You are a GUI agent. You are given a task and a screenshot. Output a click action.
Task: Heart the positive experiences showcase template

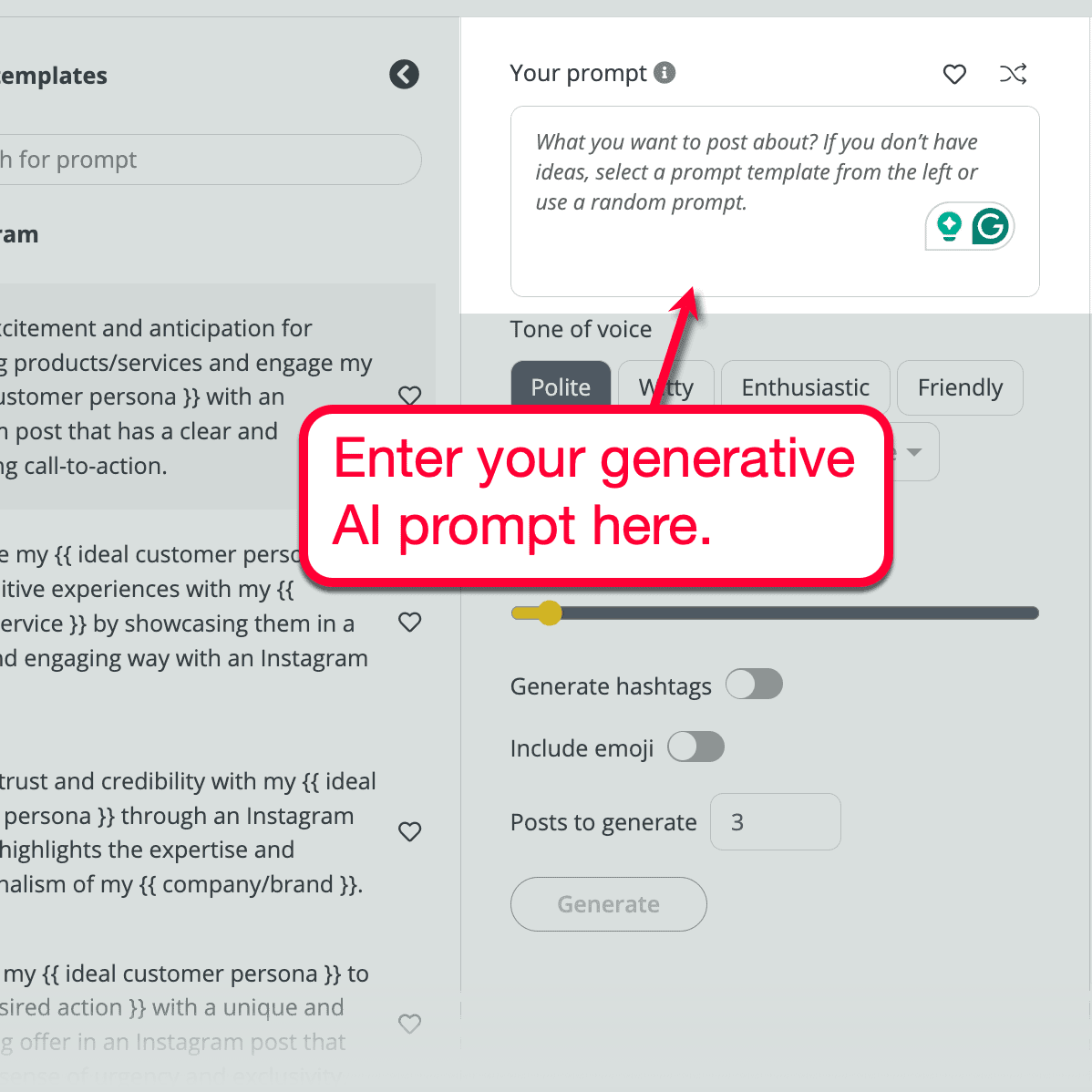[409, 623]
